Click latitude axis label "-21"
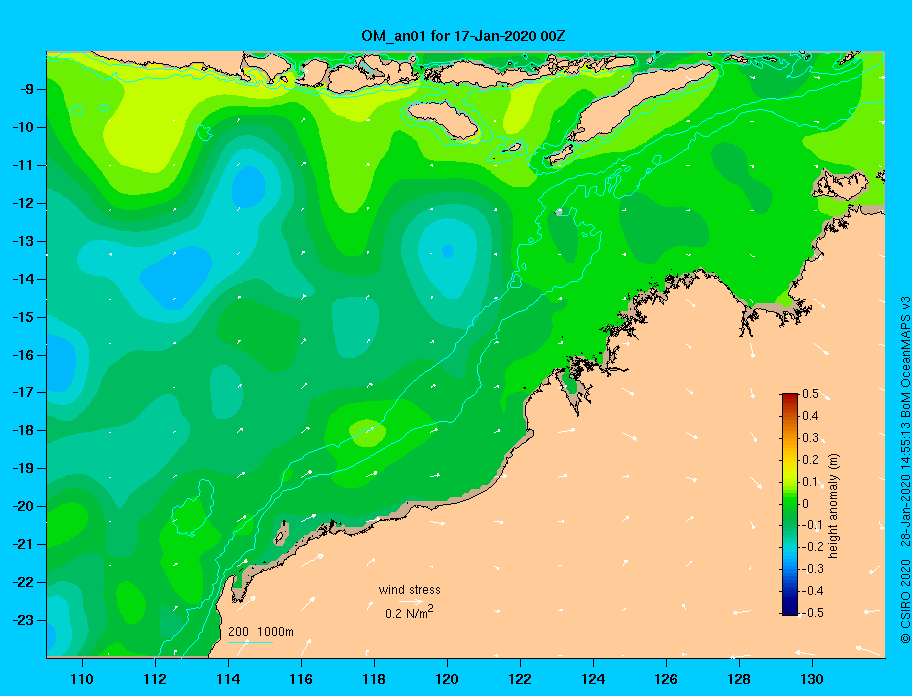 point(22,545)
